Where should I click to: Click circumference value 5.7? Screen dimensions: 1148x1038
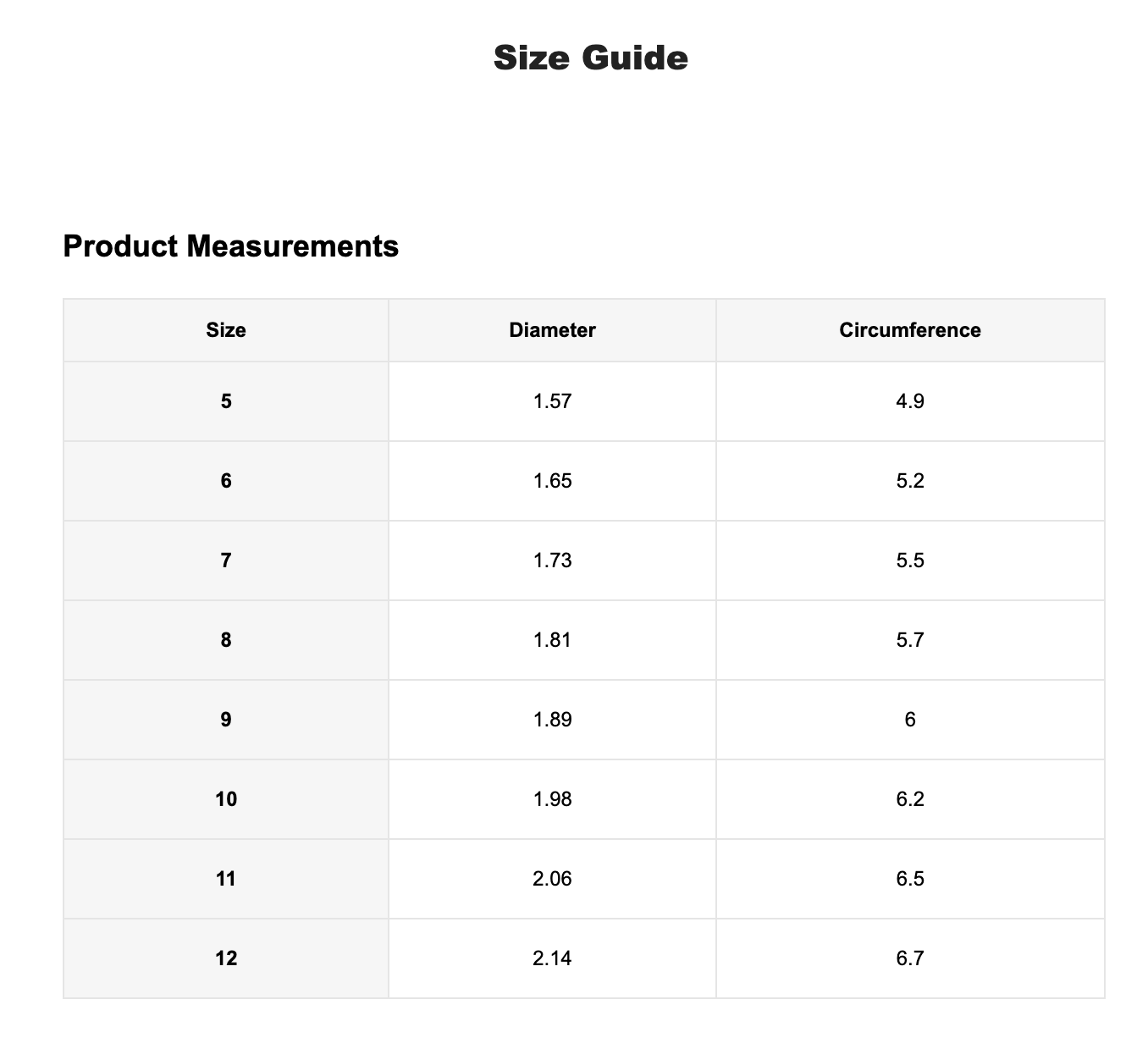click(910, 640)
